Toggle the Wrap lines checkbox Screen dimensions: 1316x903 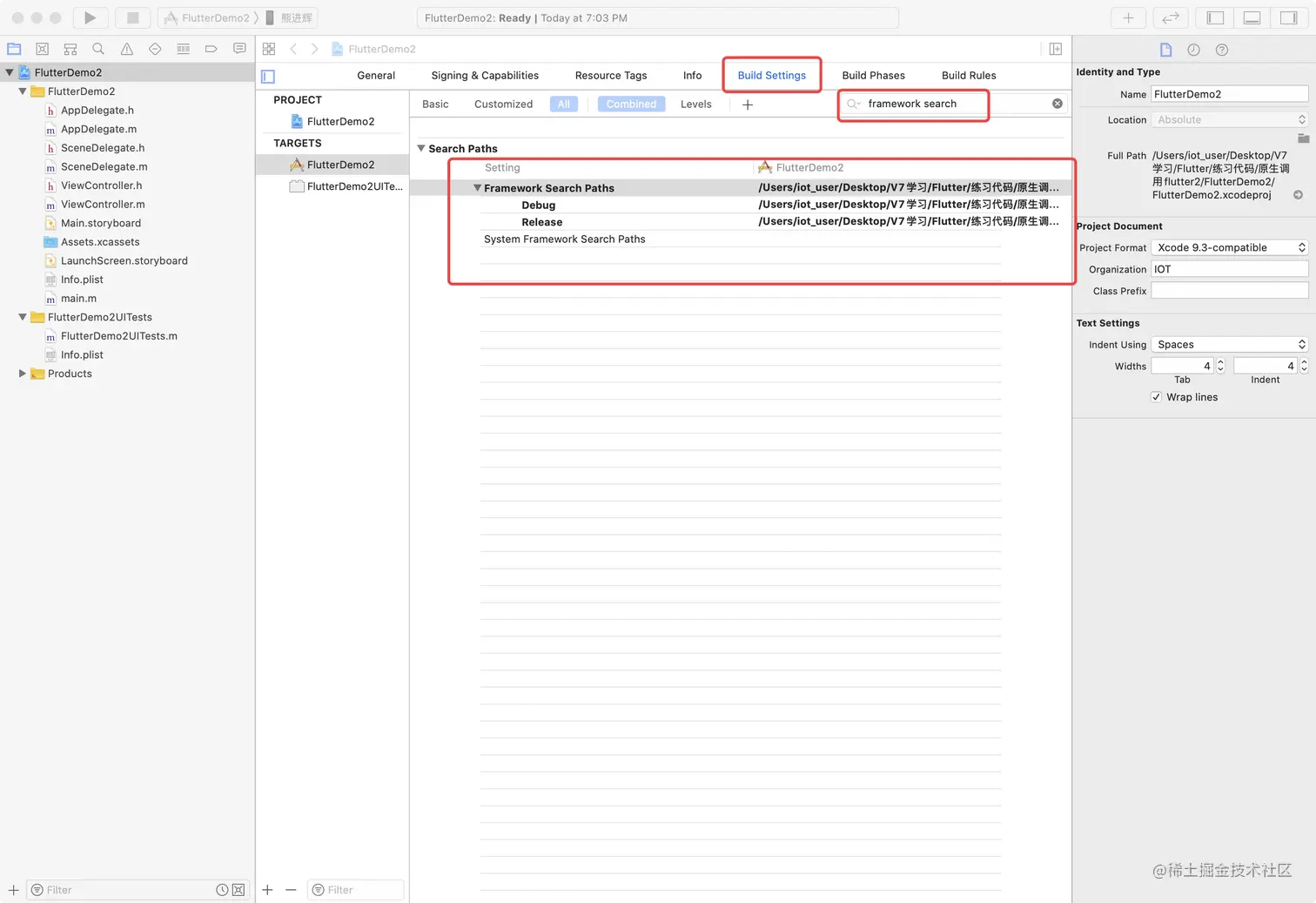tap(1156, 397)
